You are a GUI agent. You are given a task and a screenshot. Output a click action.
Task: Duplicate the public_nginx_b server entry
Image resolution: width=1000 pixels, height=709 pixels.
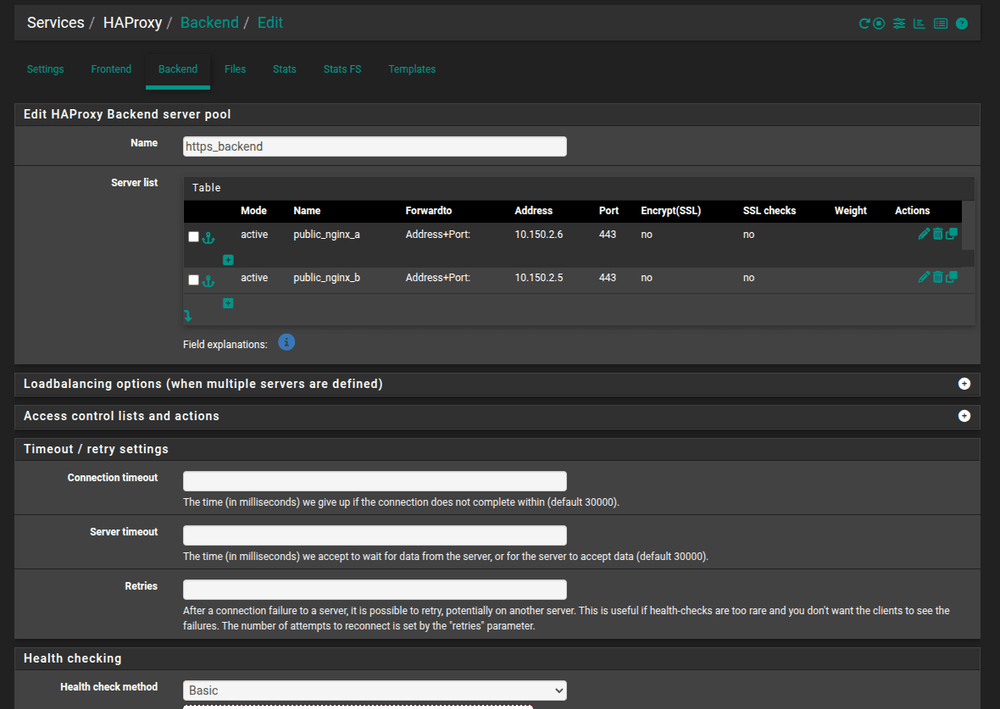tap(952, 277)
